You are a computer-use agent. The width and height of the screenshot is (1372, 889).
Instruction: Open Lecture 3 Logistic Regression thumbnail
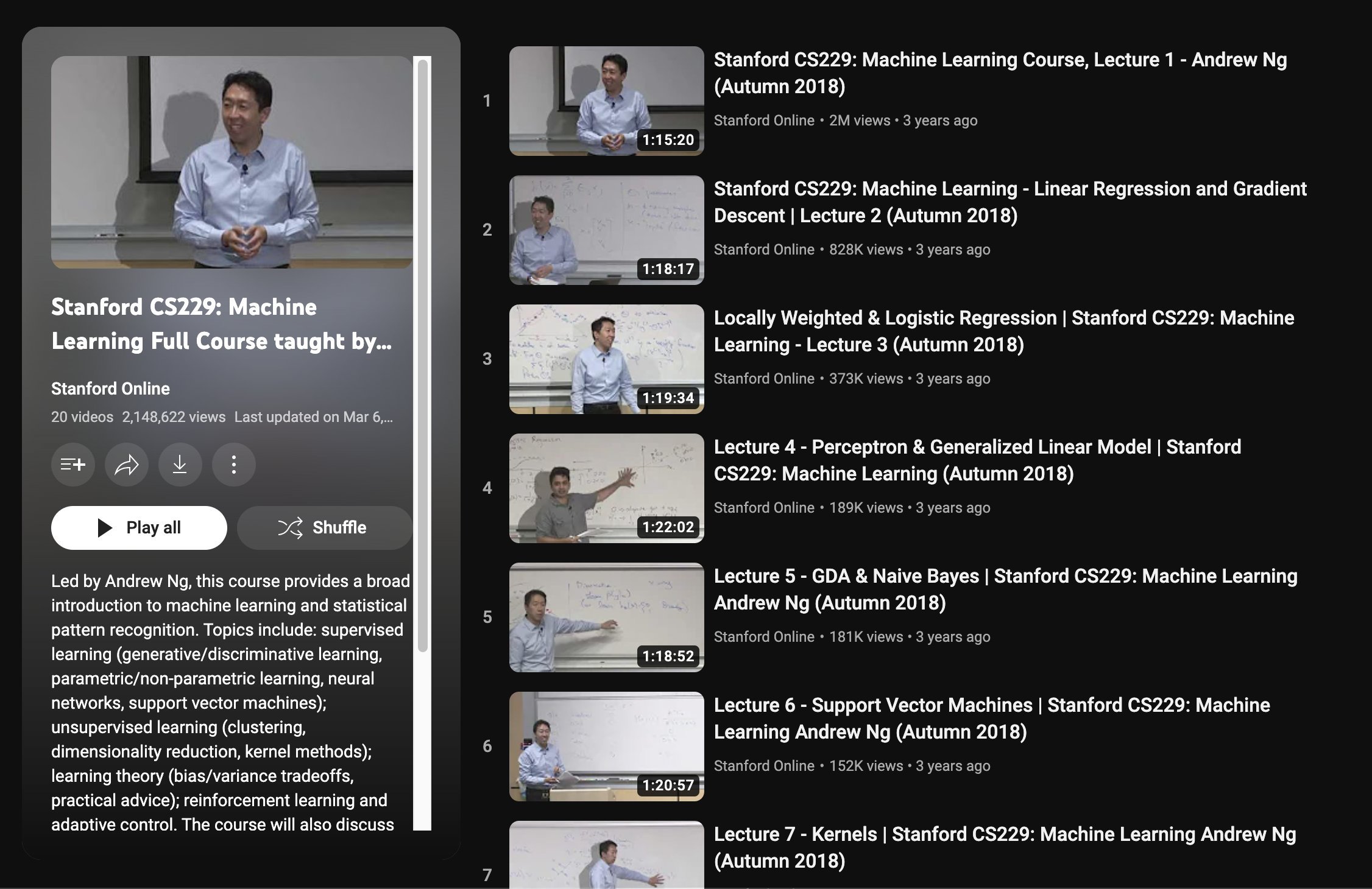[606, 359]
